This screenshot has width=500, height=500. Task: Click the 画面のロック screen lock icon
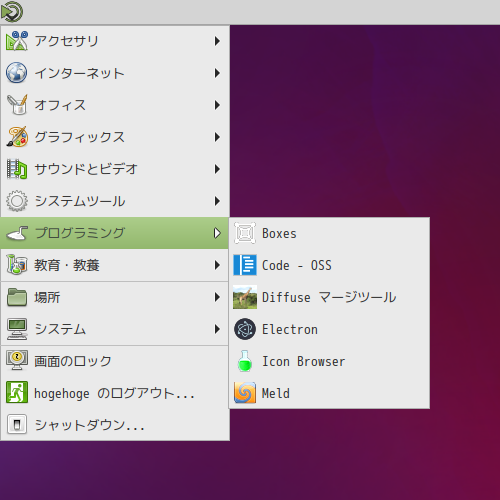coord(17,361)
